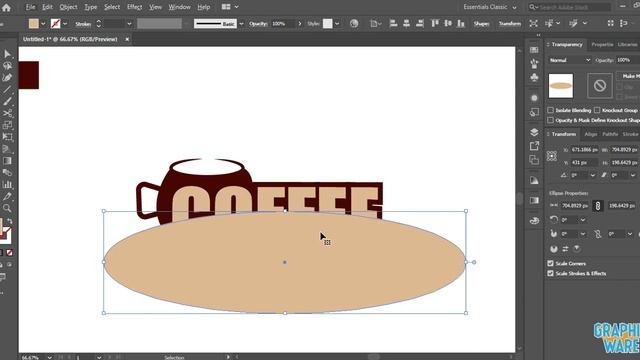Open the ellipse rotation angle dropdown
Image resolution: width=640 pixels, height=360 pixels.
point(583,220)
